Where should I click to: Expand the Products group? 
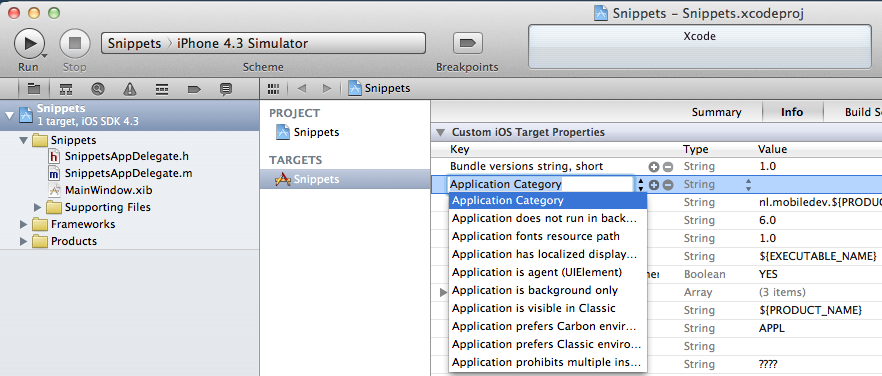coord(23,241)
